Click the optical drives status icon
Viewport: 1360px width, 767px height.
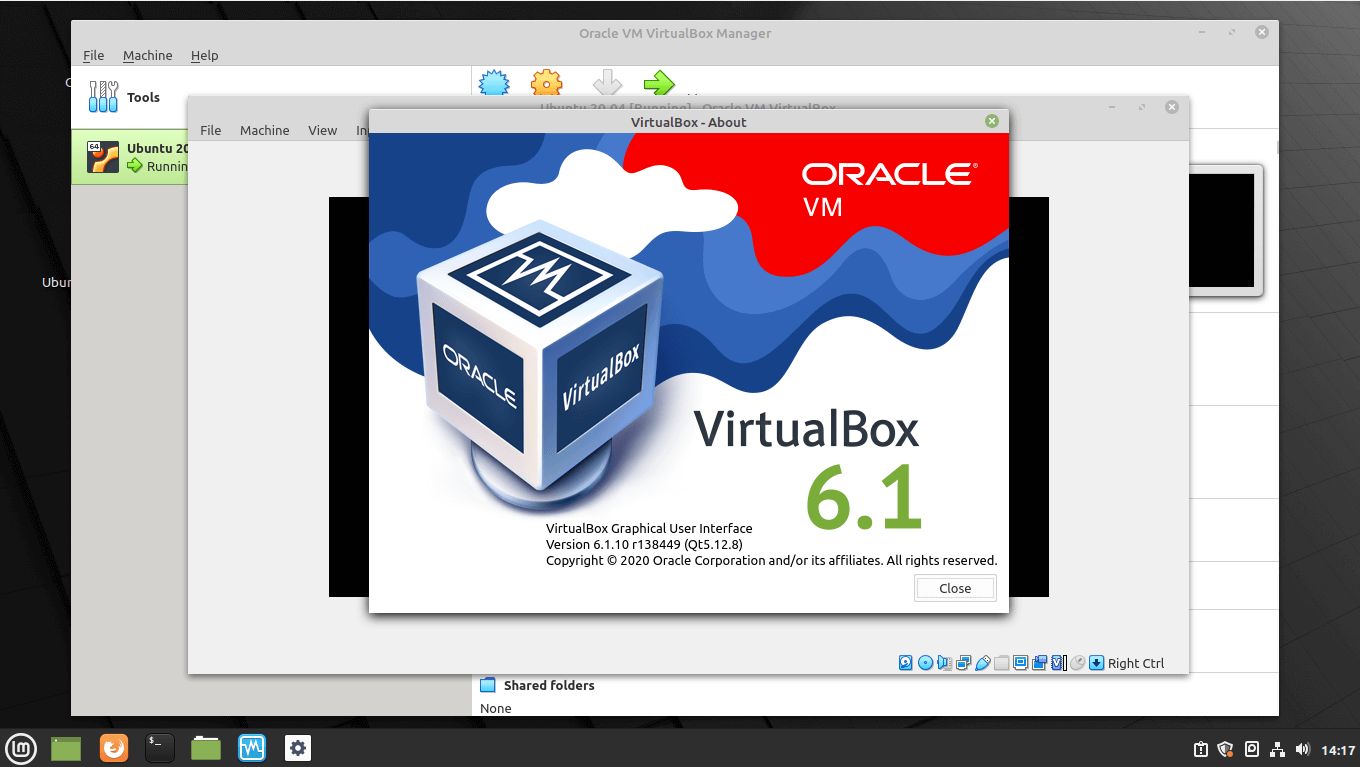[924, 662]
